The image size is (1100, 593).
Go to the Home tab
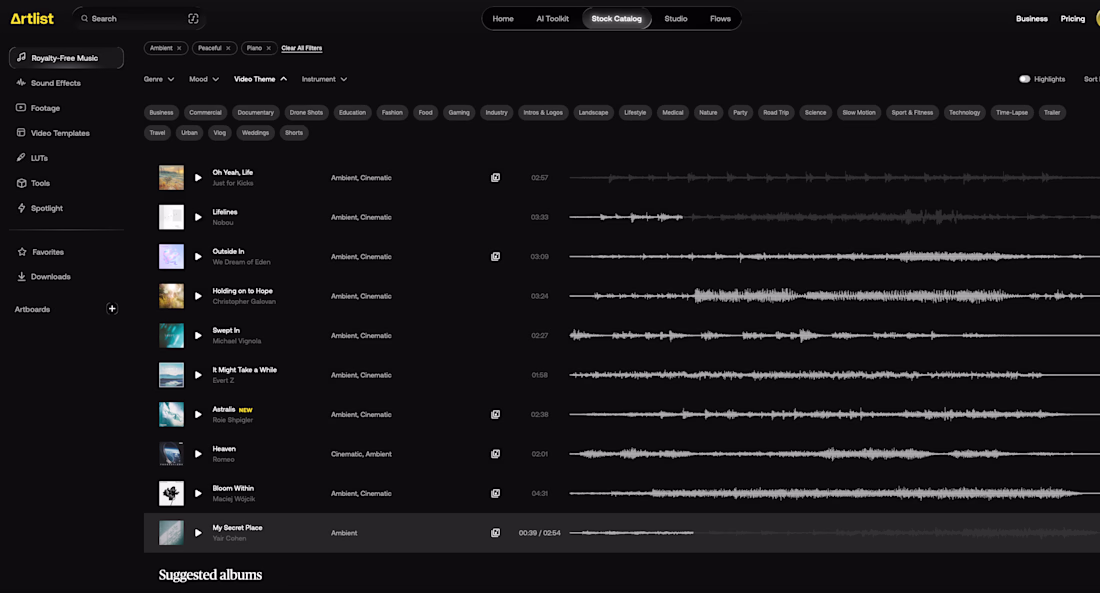(503, 19)
